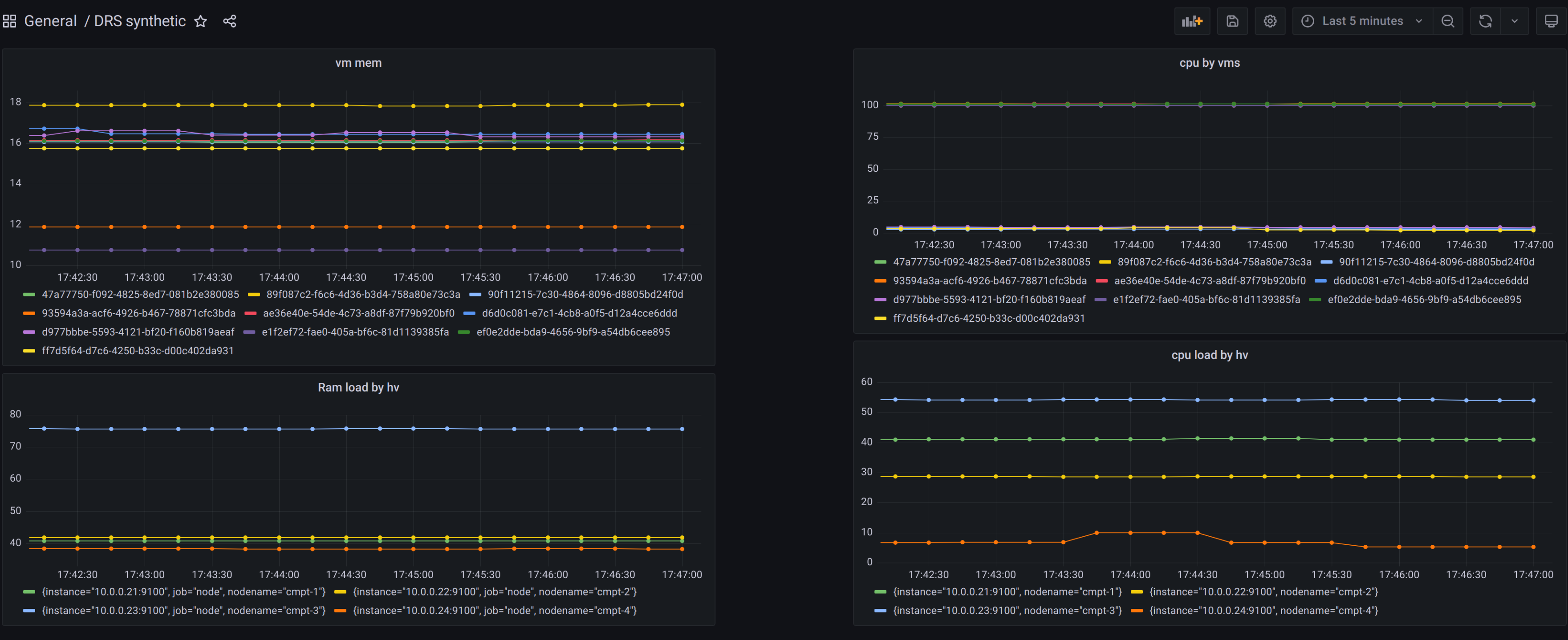1568x640 pixels.
Task: Click the Add panel icon
Action: pyautogui.click(x=1192, y=21)
